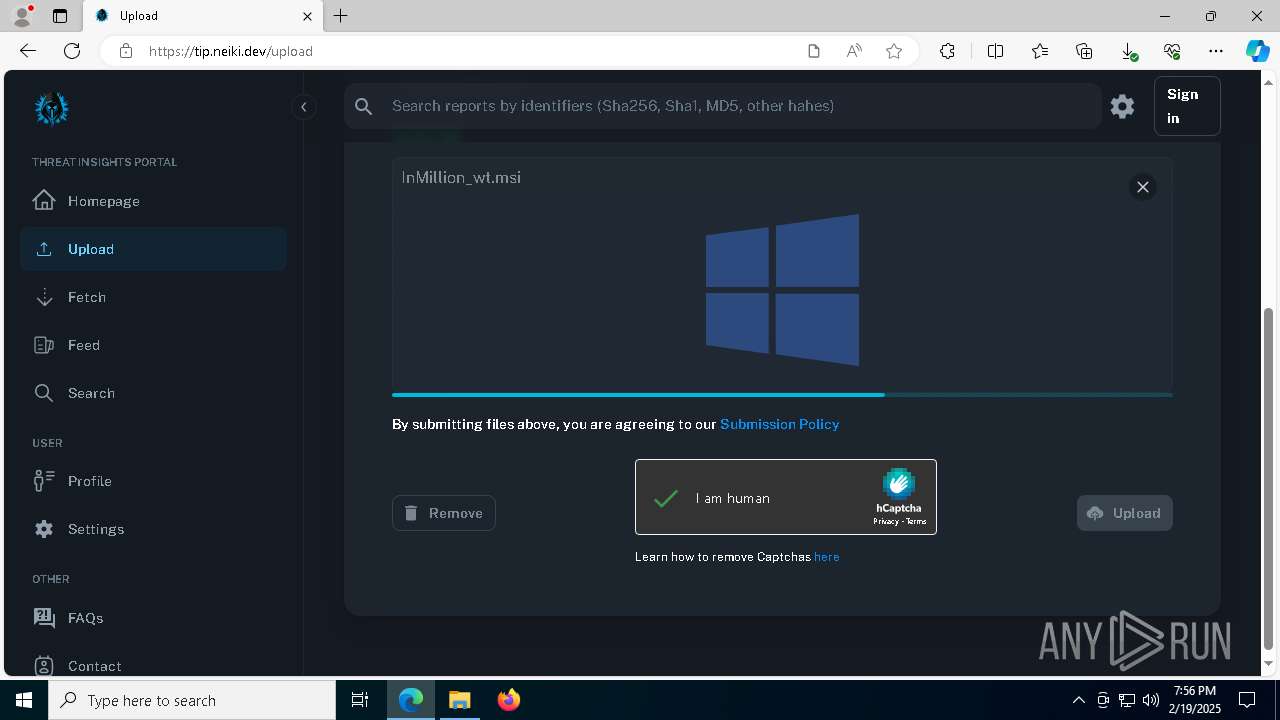Screen dimensions: 1280x720
Task: Open the Submission Policy link
Action: (x=779, y=424)
